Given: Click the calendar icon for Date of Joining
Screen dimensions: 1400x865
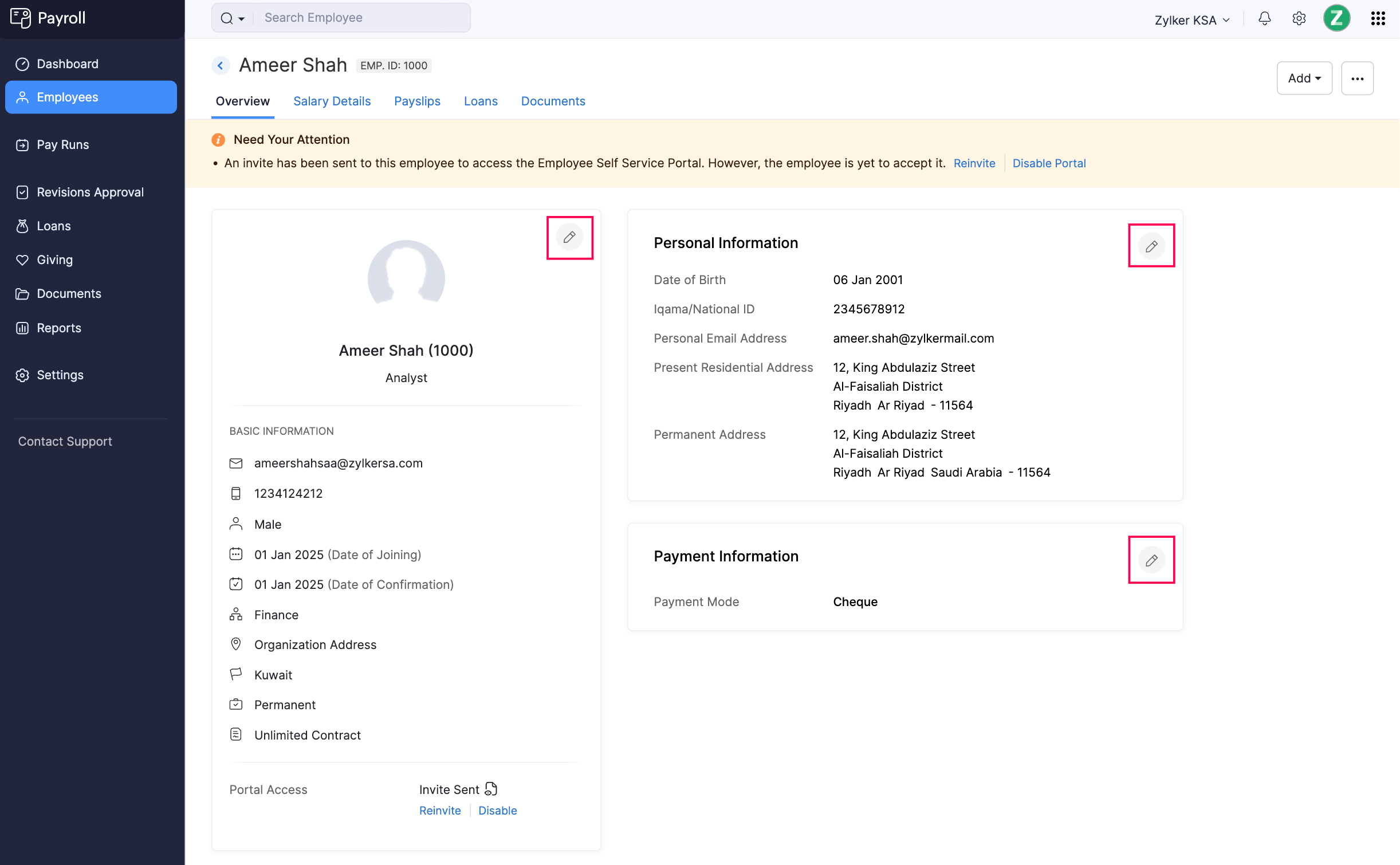Looking at the screenshot, I should point(236,554).
